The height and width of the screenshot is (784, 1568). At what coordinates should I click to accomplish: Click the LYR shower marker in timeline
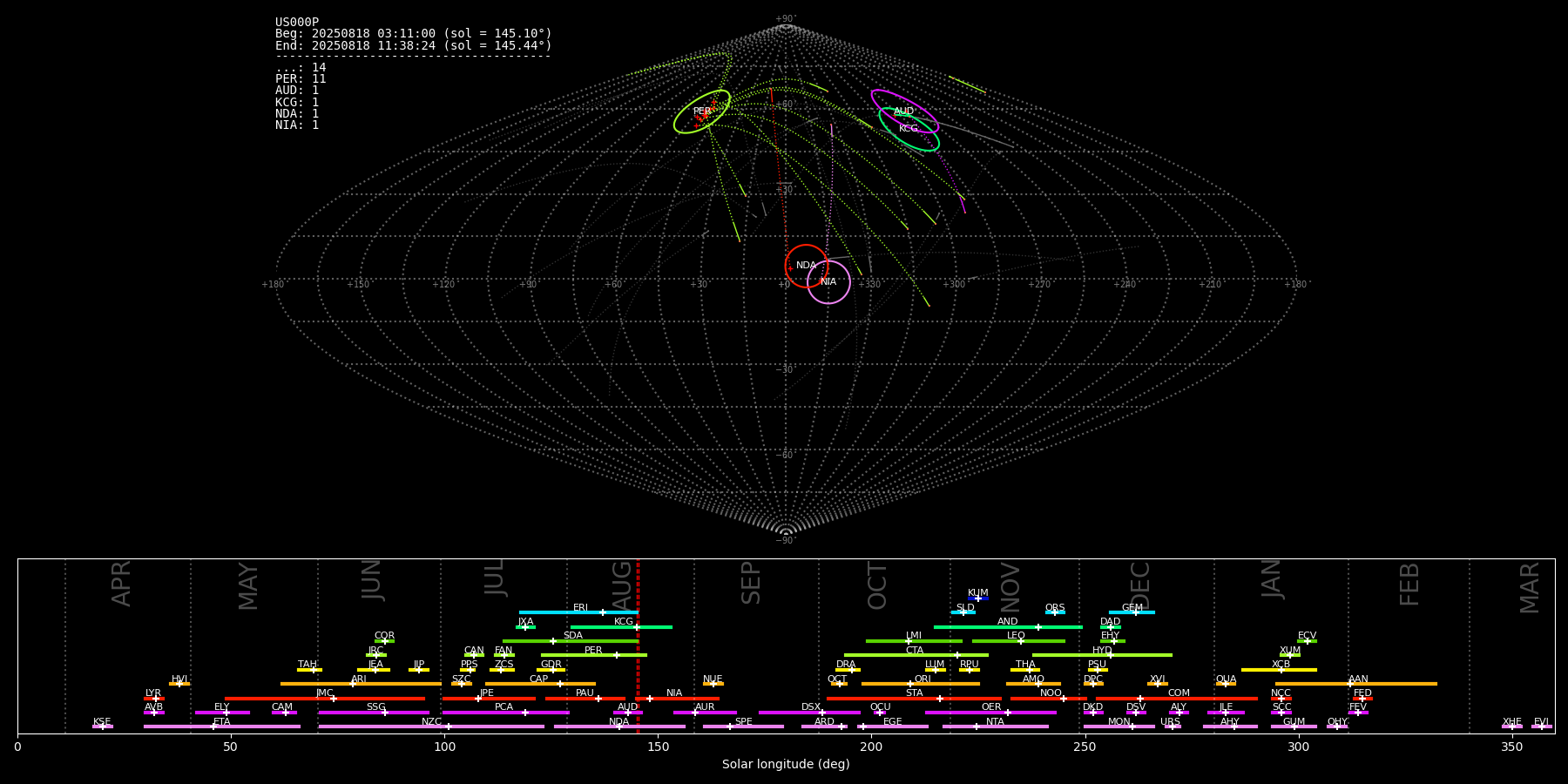[154, 698]
